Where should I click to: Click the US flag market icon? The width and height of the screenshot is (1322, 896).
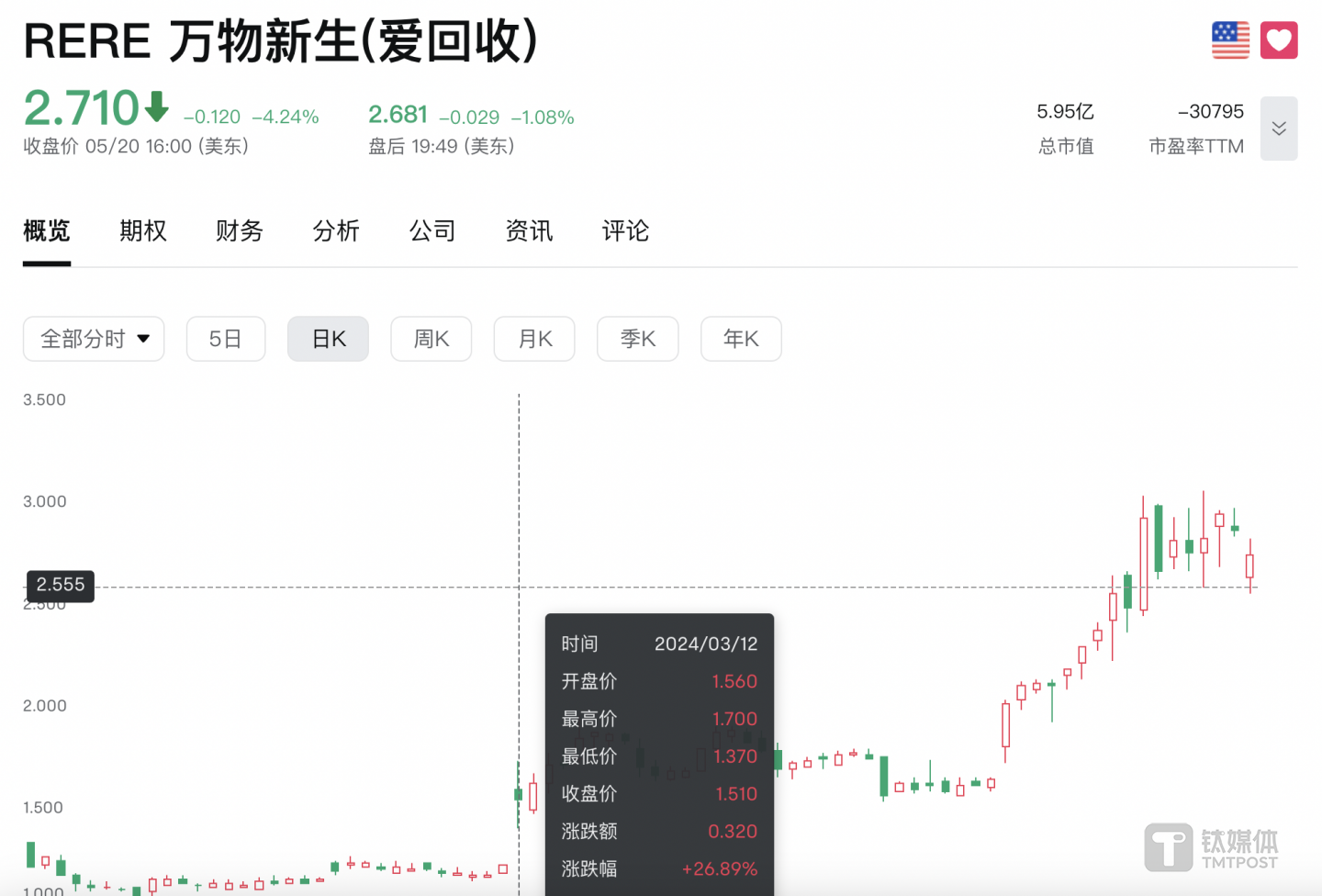[1230, 40]
